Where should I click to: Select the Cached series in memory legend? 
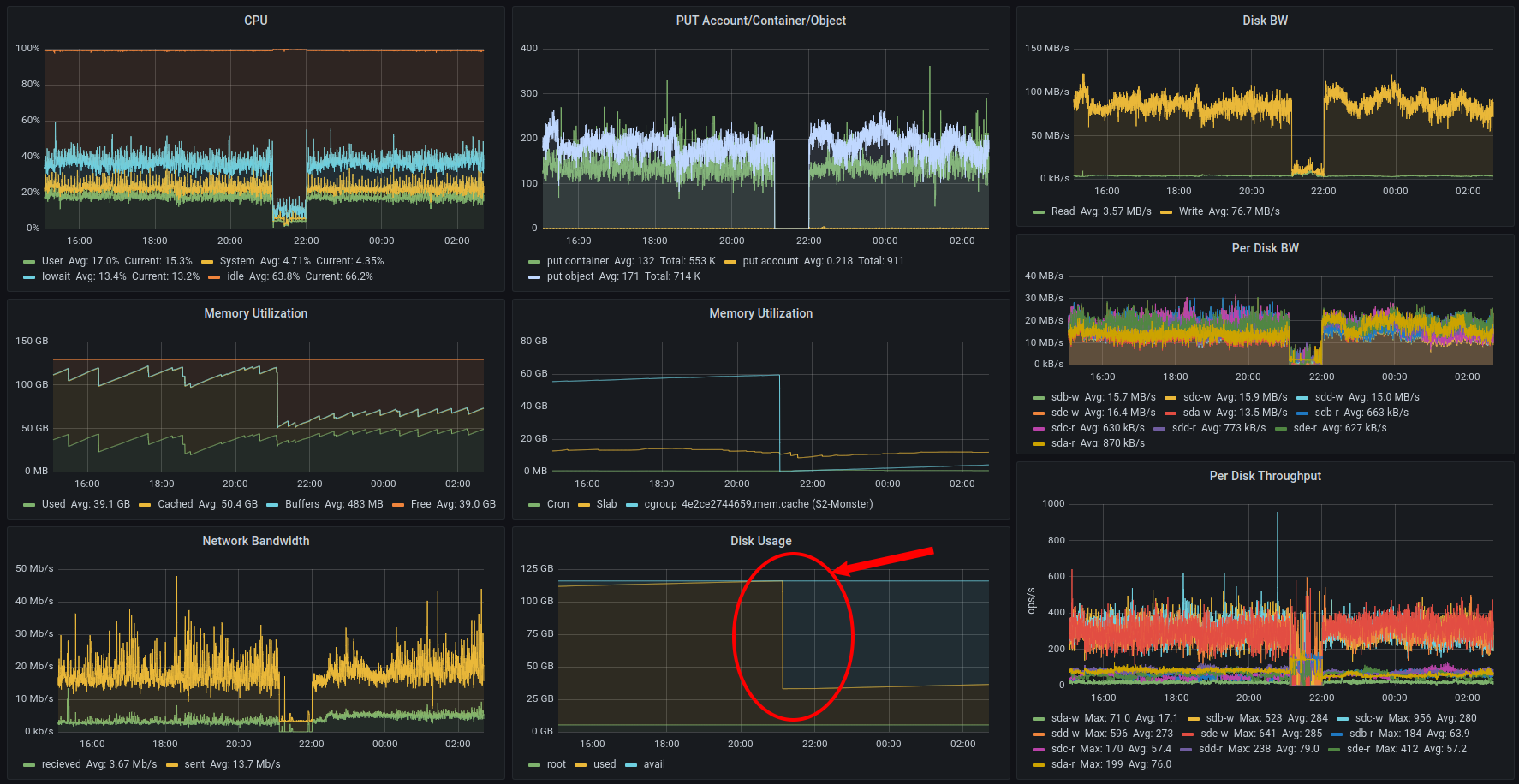pos(176,504)
